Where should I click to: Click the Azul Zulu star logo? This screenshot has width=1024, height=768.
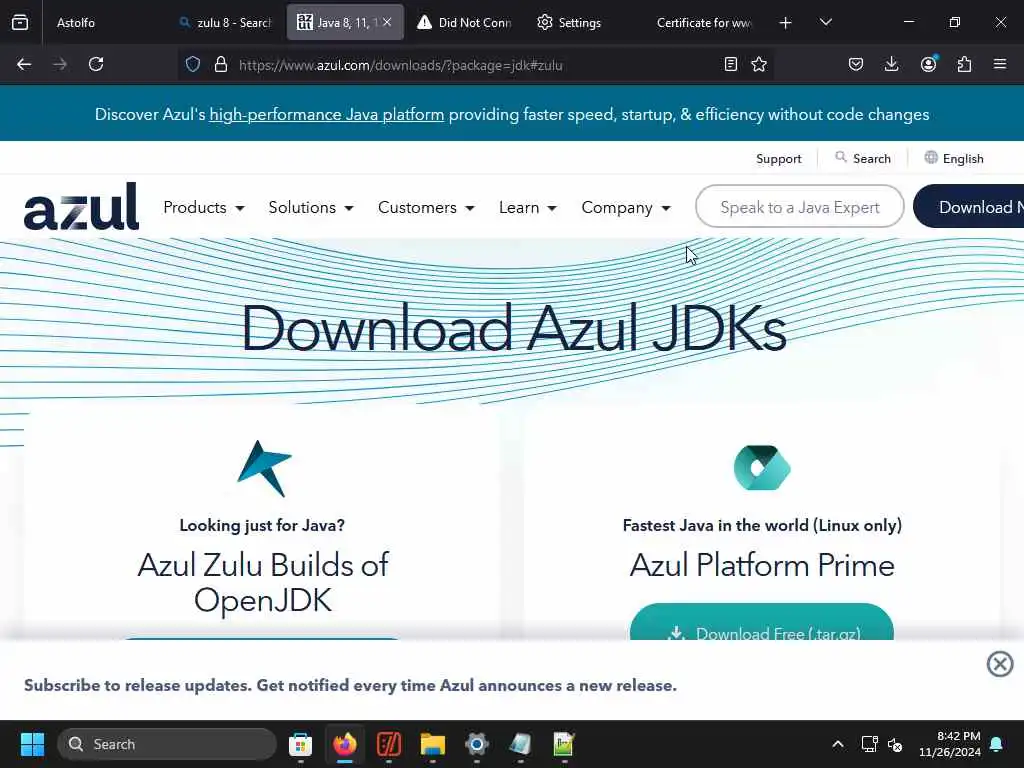263,468
